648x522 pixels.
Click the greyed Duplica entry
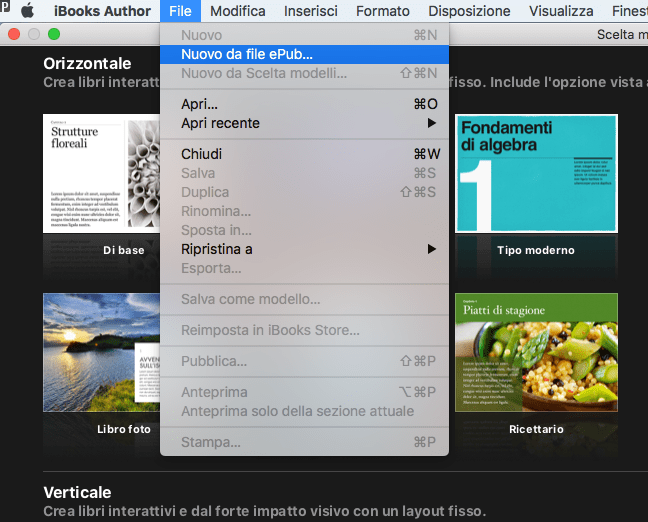point(304,192)
